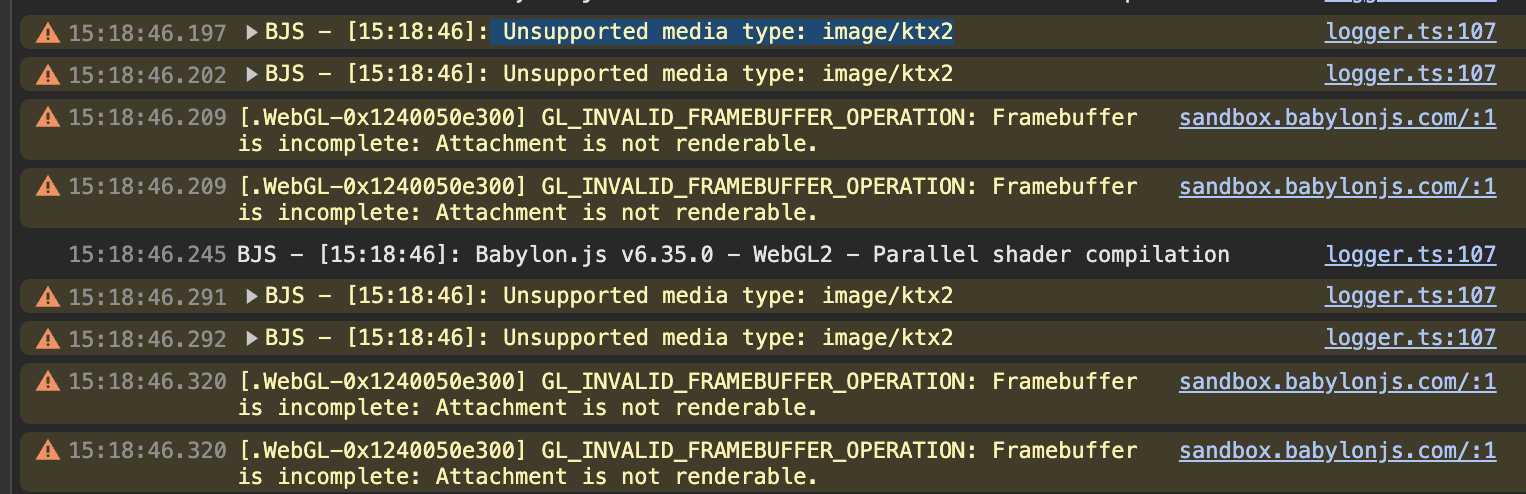Click the warning icon at timestamp 15:18:46.197
This screenshot has height=494, width=1526.
(x=47, y=33)
